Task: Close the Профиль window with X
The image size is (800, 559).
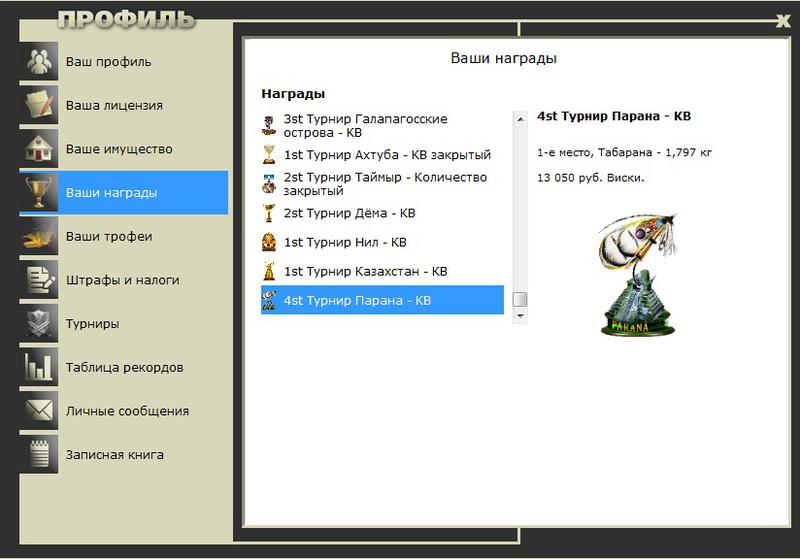Action: (783, 21)
